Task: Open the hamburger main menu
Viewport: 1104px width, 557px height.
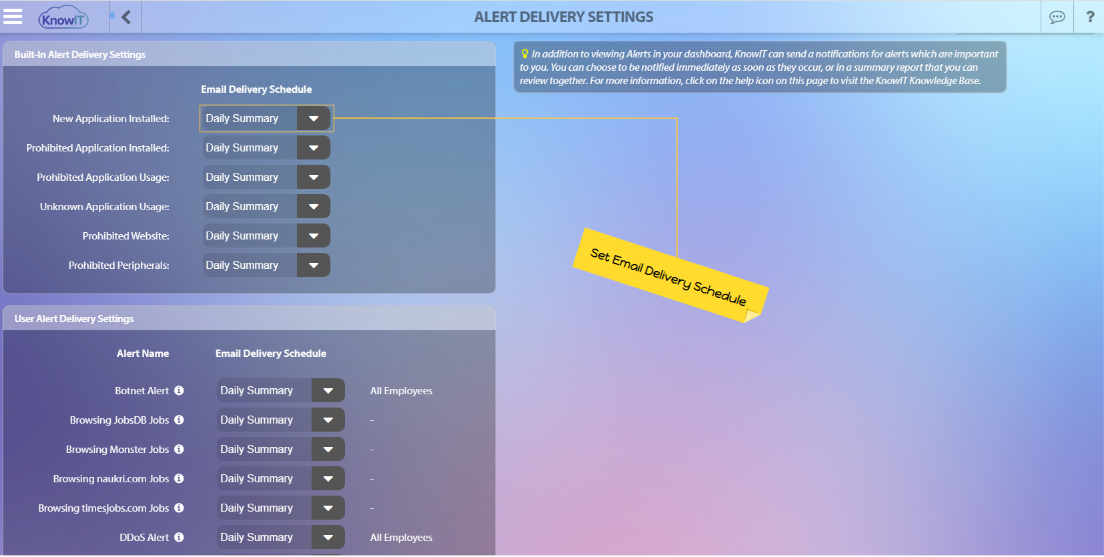Action: pyautogui.click(x=13, y=16)
